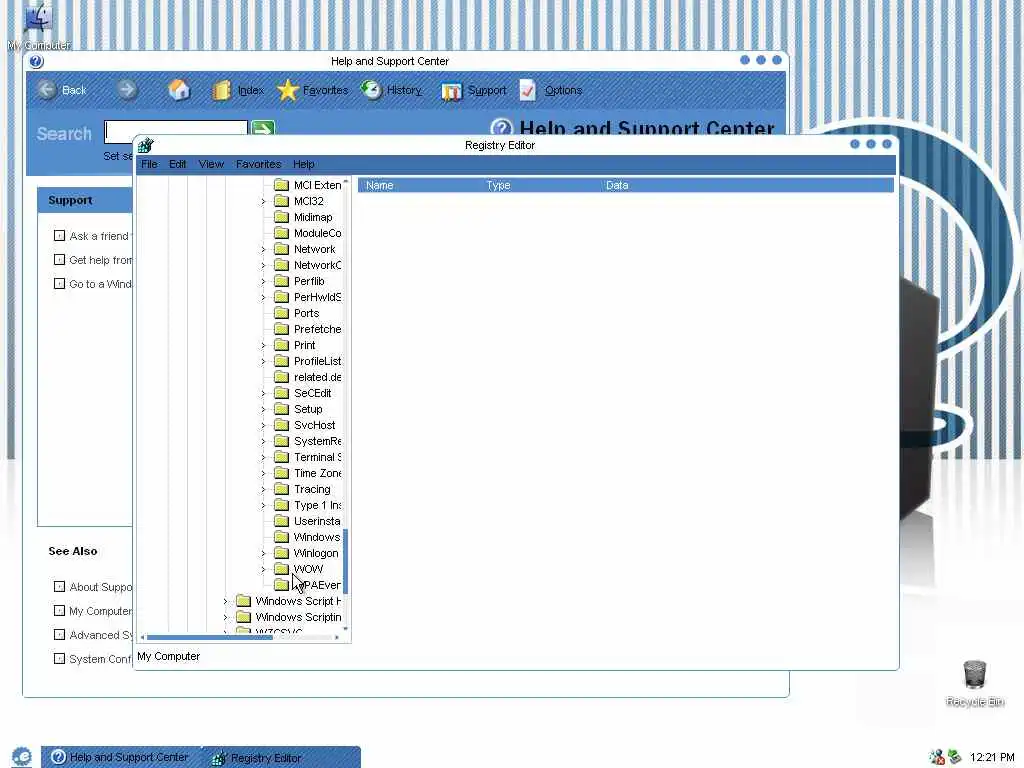Viewport: 1024px width, 768px height.
Task: Open the View menu in Registry Editor
Action: 211,164
